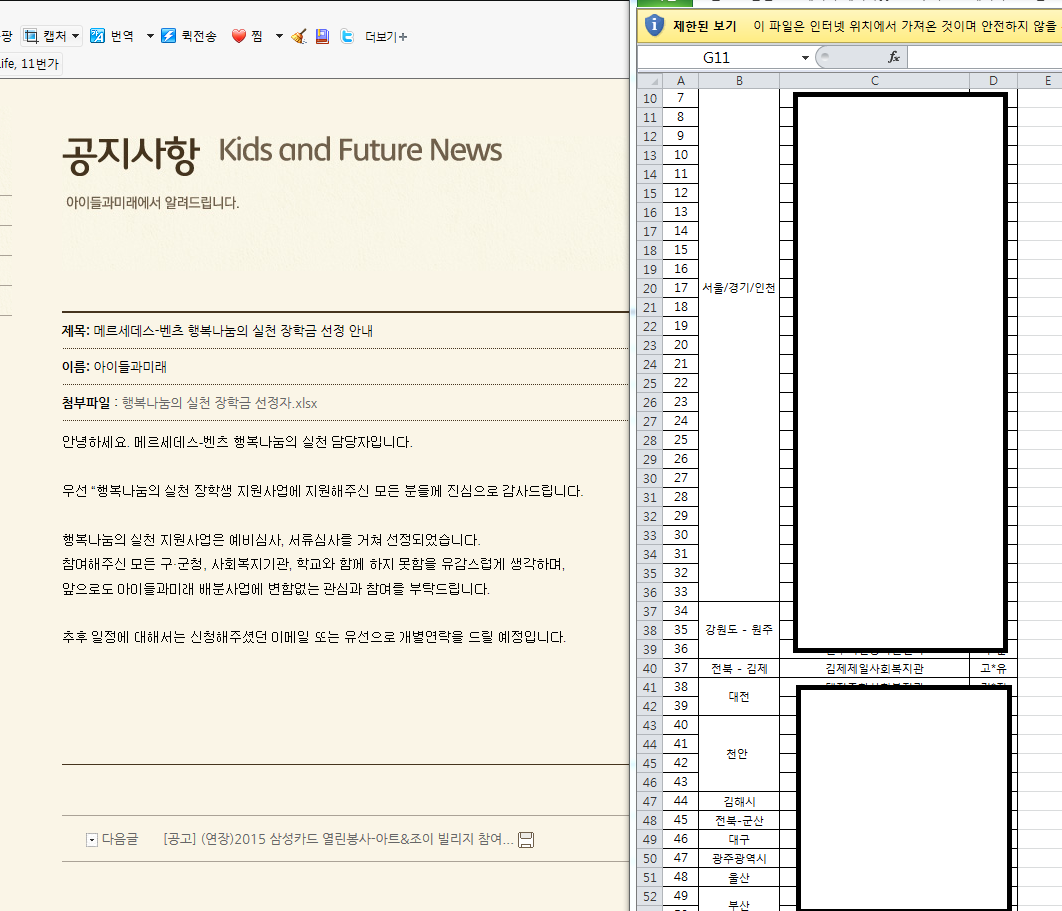Viewport: 1062px width, 911px height.
Task: Click the 제한된 보기 label in Excel
Action: click(704, 26)
